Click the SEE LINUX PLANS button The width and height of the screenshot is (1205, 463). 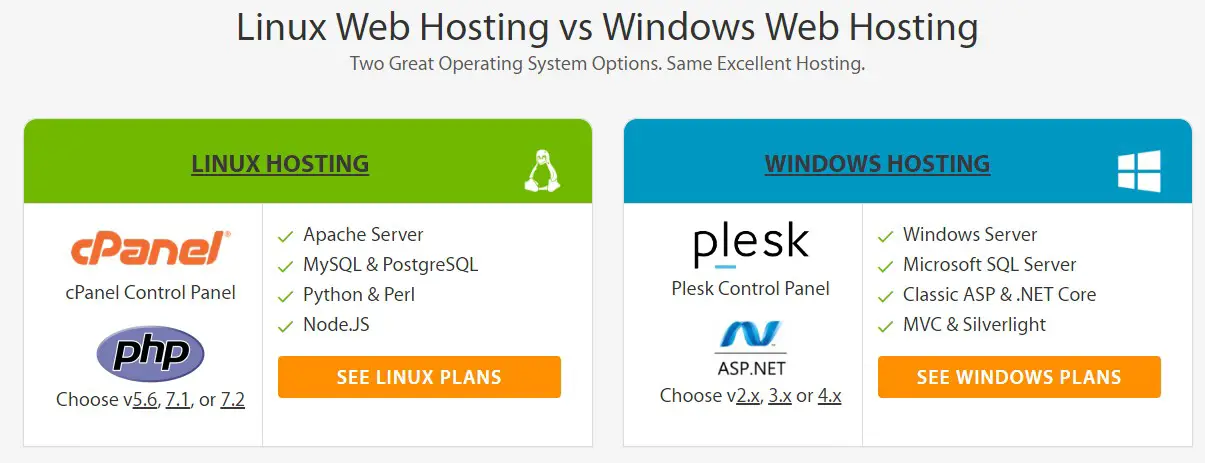pos(419,377)
